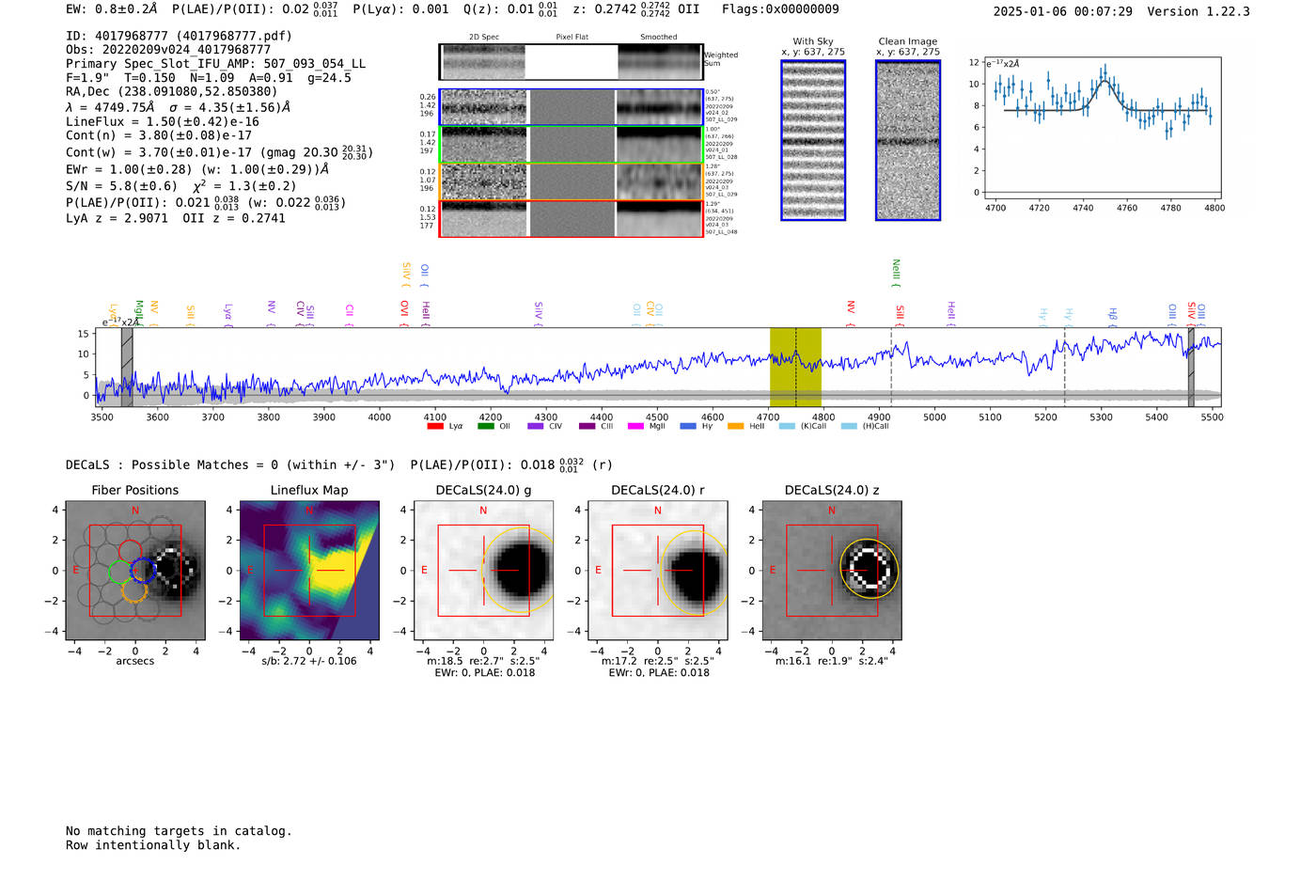Select the blue-bordered fiber spectrum row
Screen dimensions: 1316x896
[x=571, y=107]
